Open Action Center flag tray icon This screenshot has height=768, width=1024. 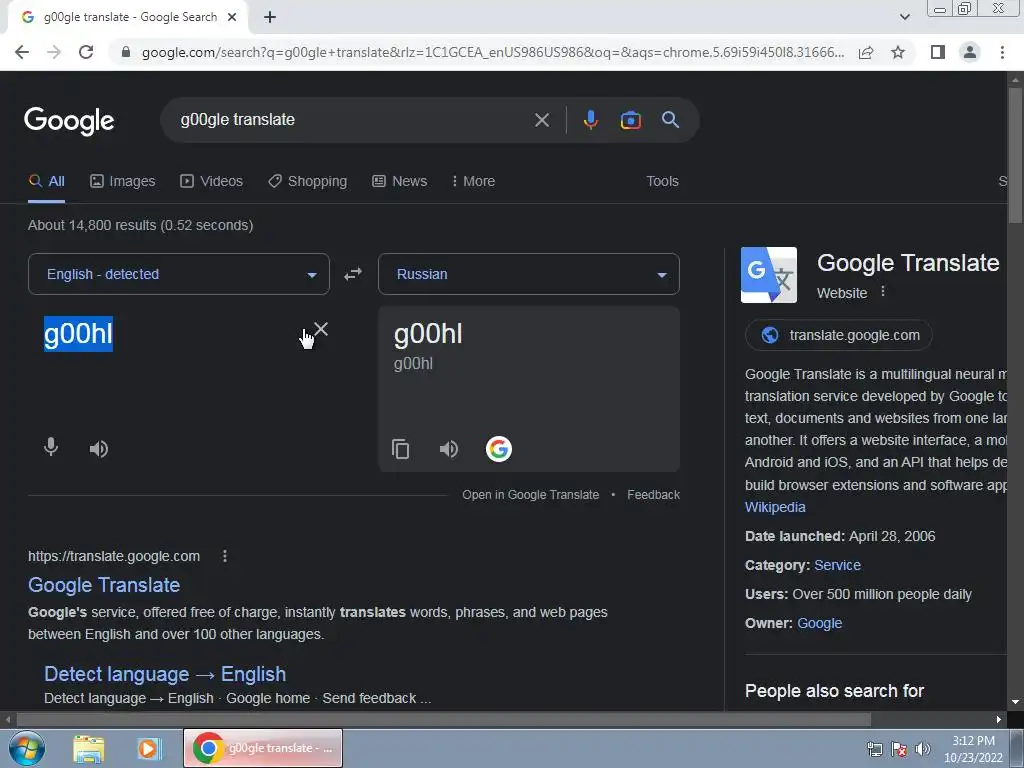[899, 748]
